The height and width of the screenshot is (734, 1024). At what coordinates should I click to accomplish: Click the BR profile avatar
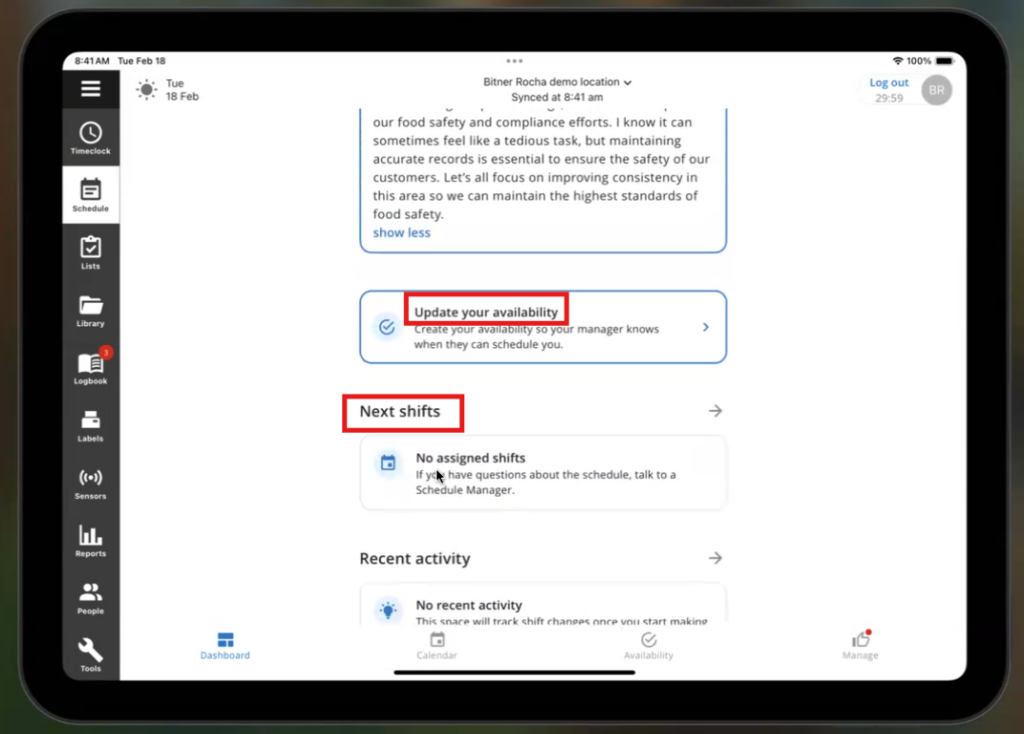tap(936, 90)
